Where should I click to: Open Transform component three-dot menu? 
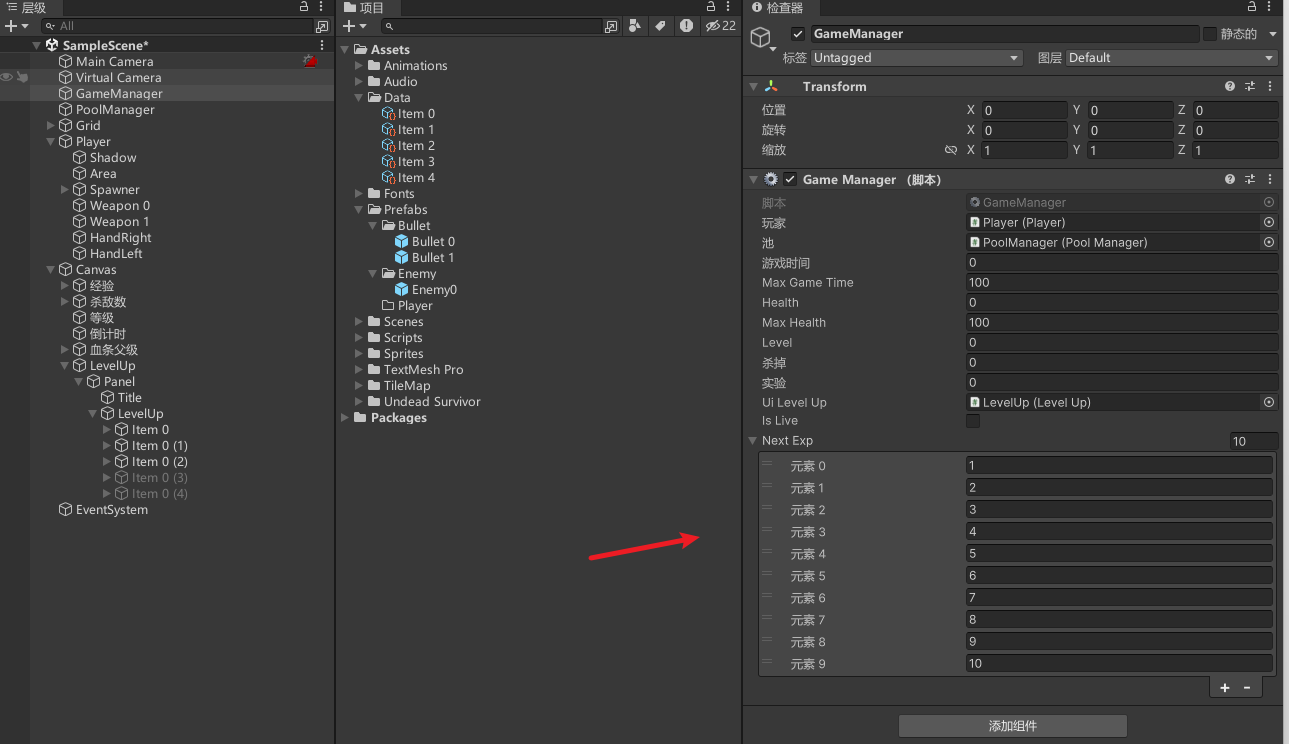click(1270, 87)
